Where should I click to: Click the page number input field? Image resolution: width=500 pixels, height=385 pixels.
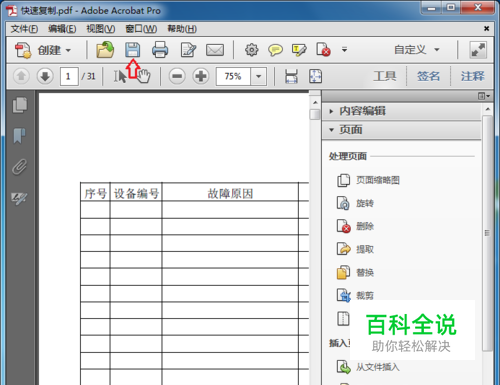69,76
